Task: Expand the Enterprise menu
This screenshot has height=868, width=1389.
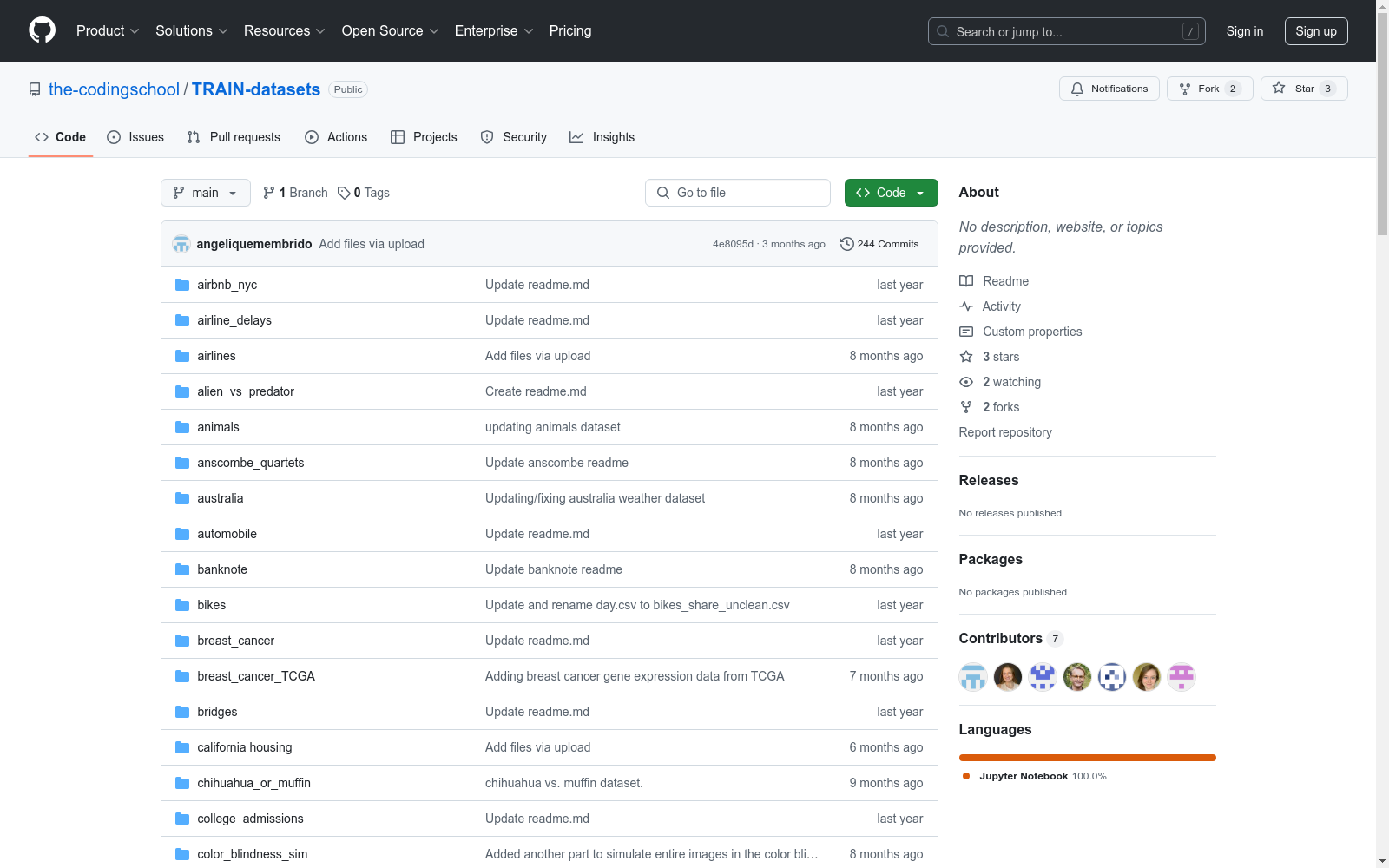Action: click(x=494, y=31)
